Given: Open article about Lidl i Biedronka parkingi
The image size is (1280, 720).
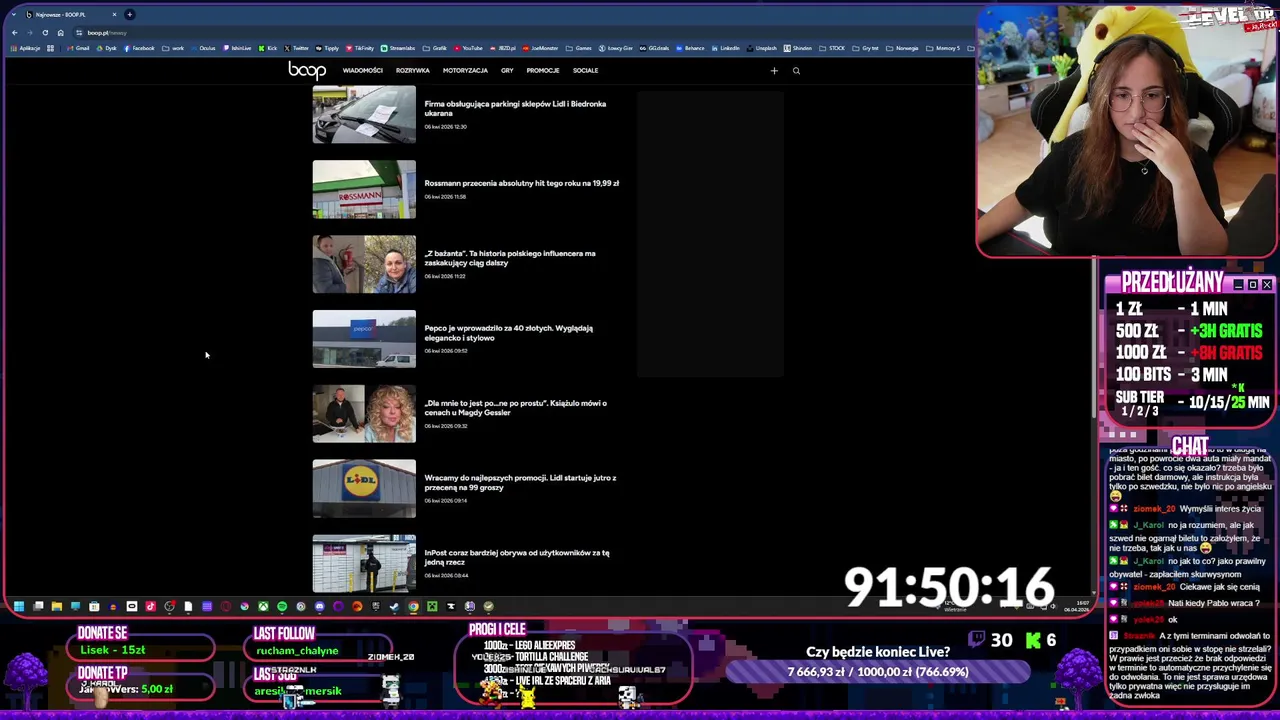Looking at the screenshot, I should [x=515, y=108].
